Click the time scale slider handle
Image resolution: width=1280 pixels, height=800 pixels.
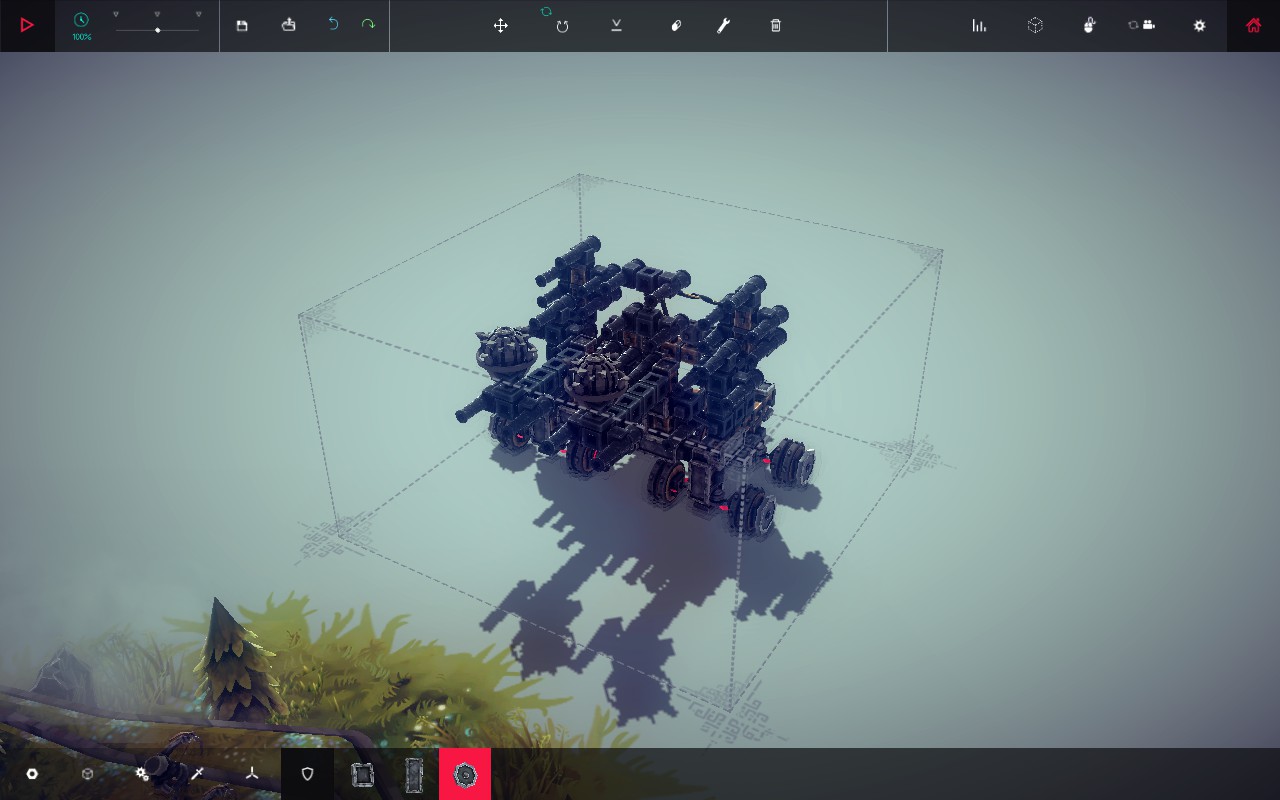click(x=158, y=30)
